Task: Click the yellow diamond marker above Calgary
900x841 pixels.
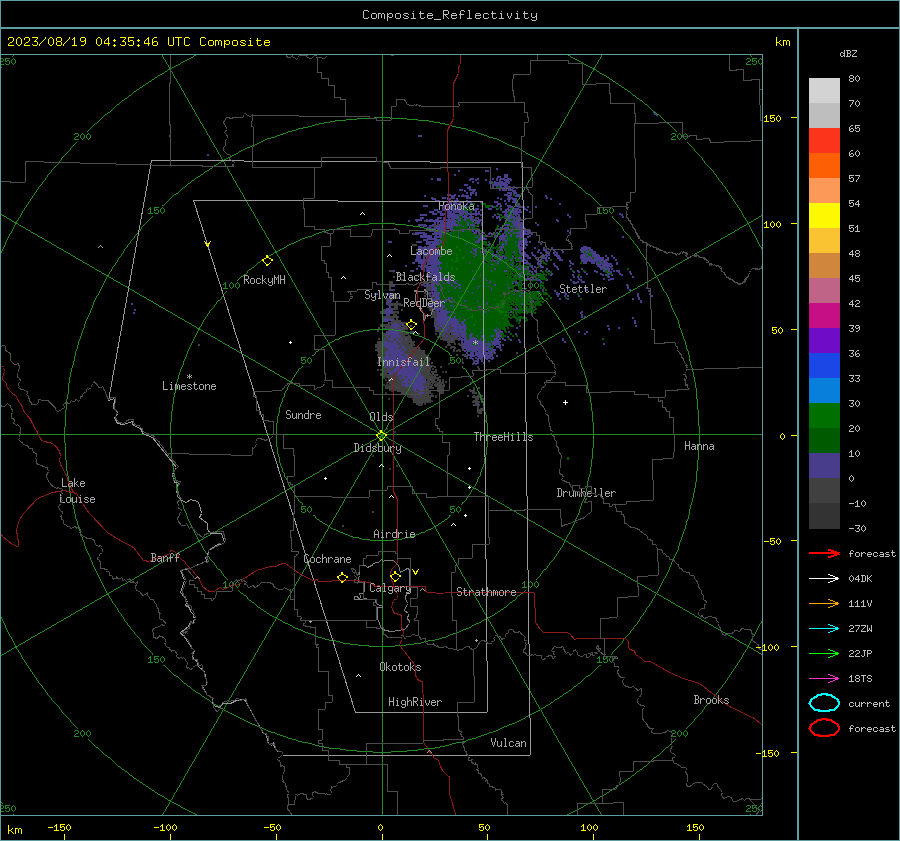Action: [395, 576]
